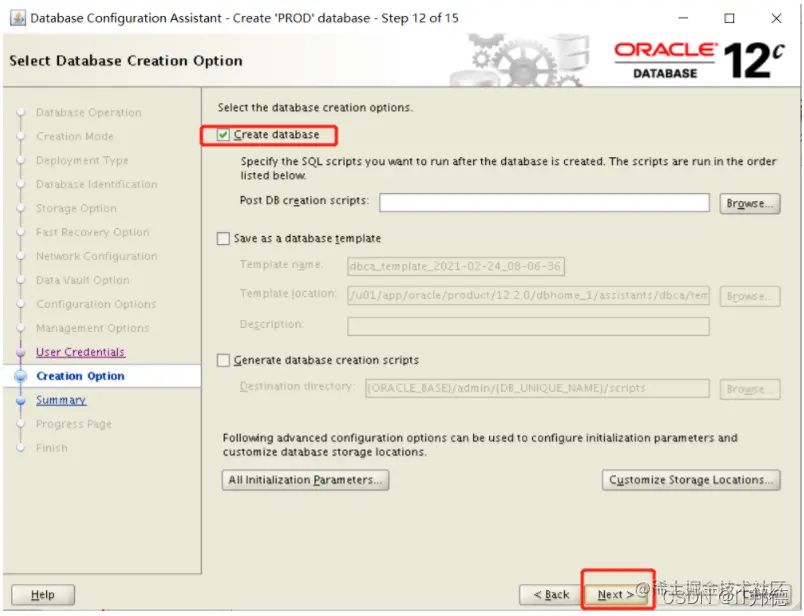Click the Post DB creation scripts field

(x=544, y=203)
